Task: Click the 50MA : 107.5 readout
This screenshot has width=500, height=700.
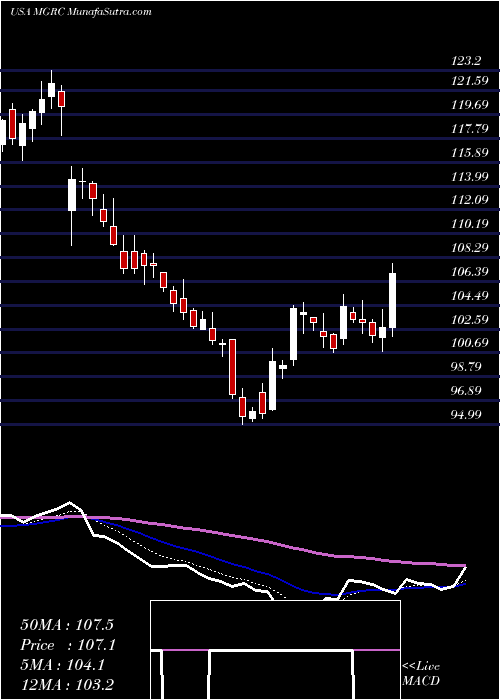Action: pyautogui.click(x=68, y=624)
